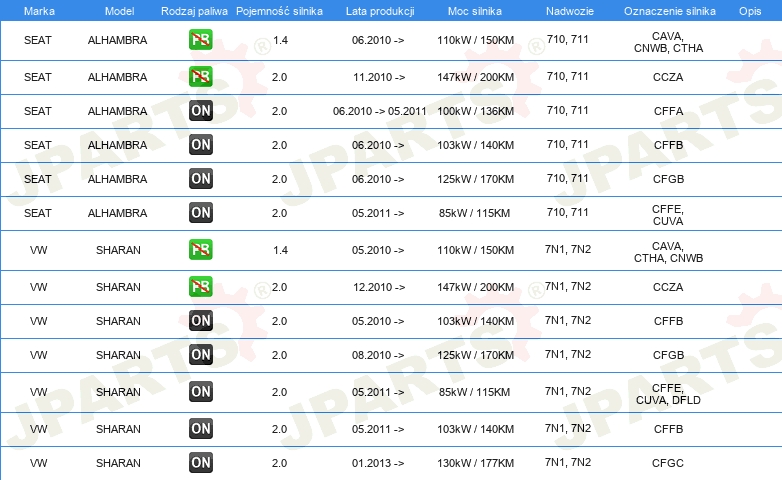This screenshot has width=782, height=480.
Task: Click 85kW / 115KM in the SEAT Alhambra row
Action: (474, 213)
